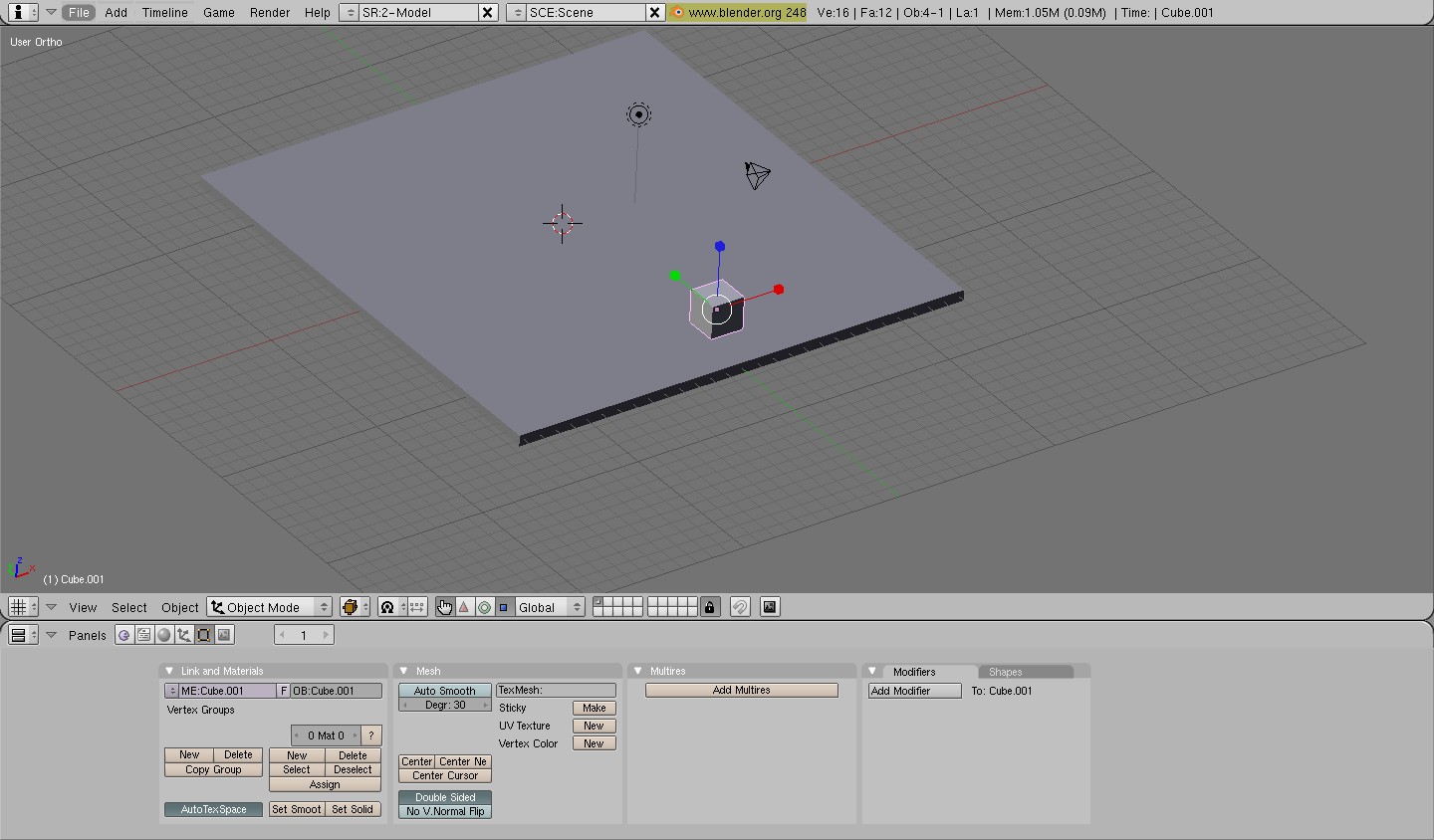Open the Add menu
1434x840 pixels.
click(x=116, y=12)
